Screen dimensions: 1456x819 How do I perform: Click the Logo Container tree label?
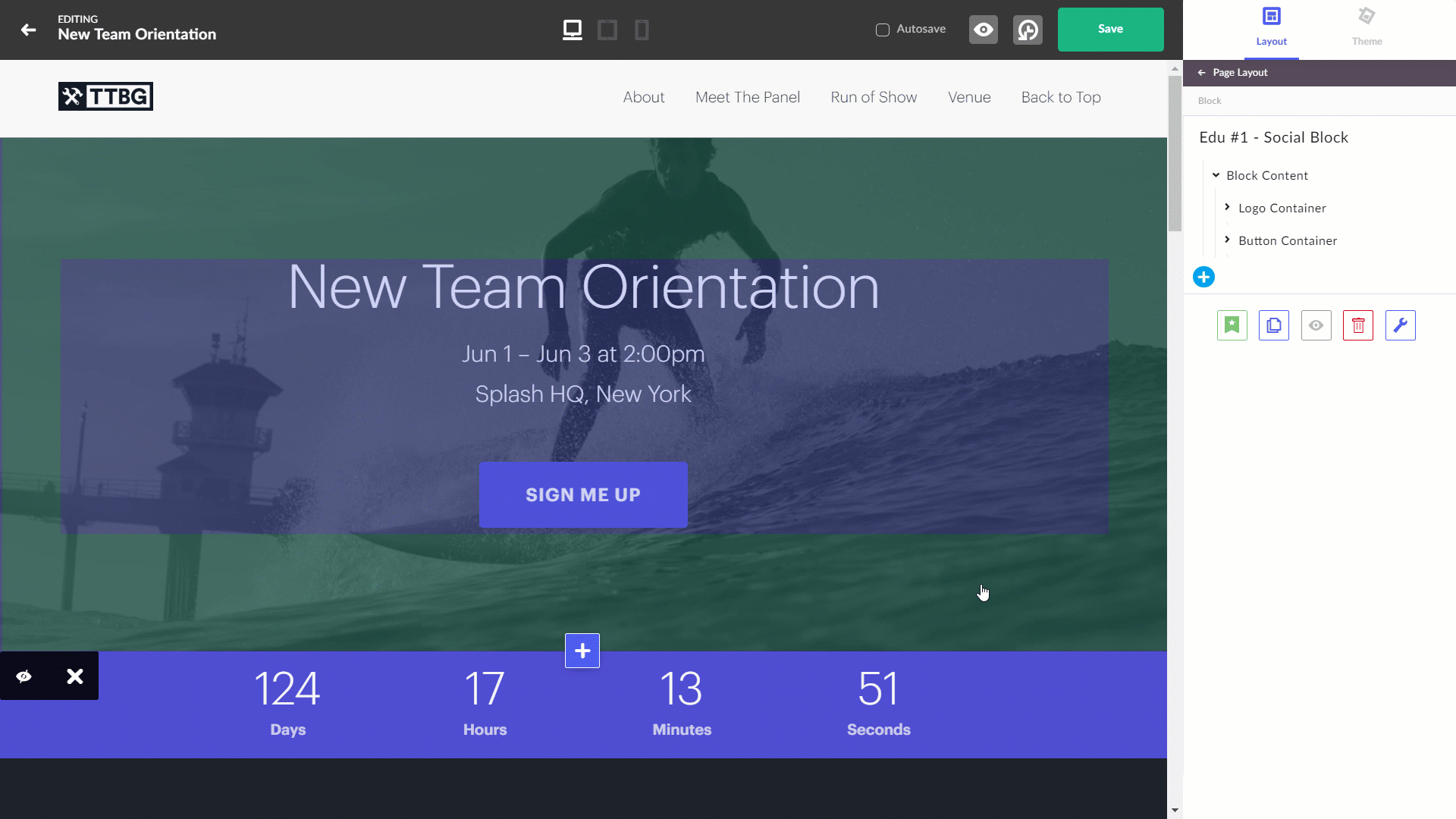click(x=1282, y=208)
